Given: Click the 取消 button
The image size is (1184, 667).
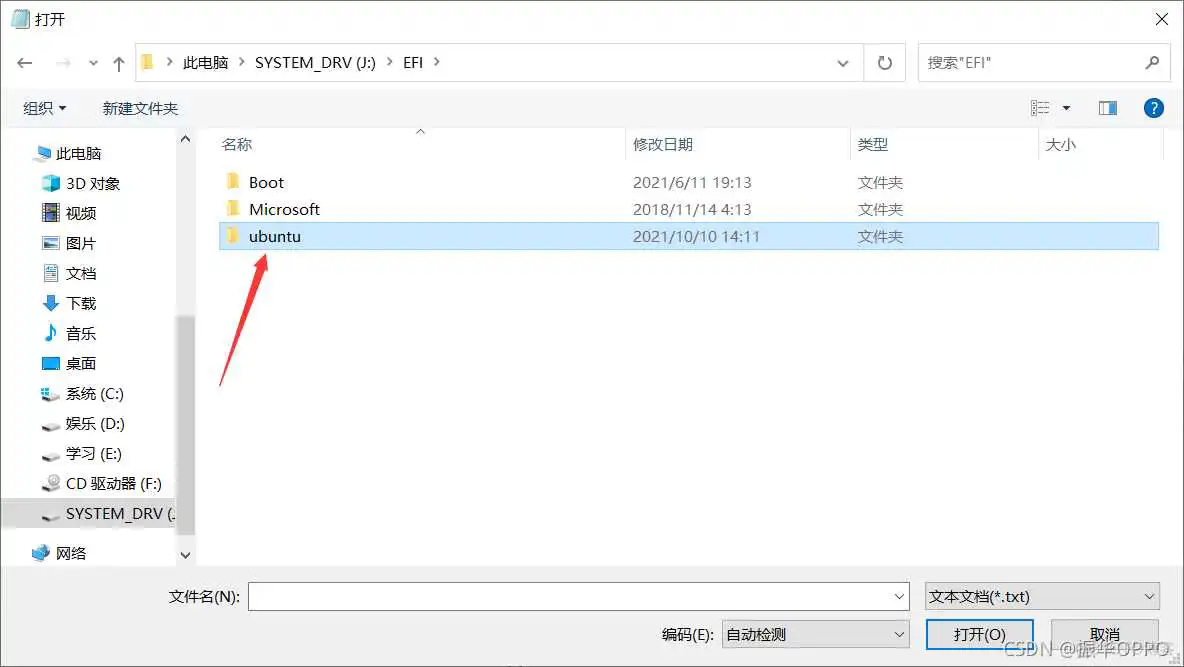Looking at the screenshot, I should (x=1104, y=634).
